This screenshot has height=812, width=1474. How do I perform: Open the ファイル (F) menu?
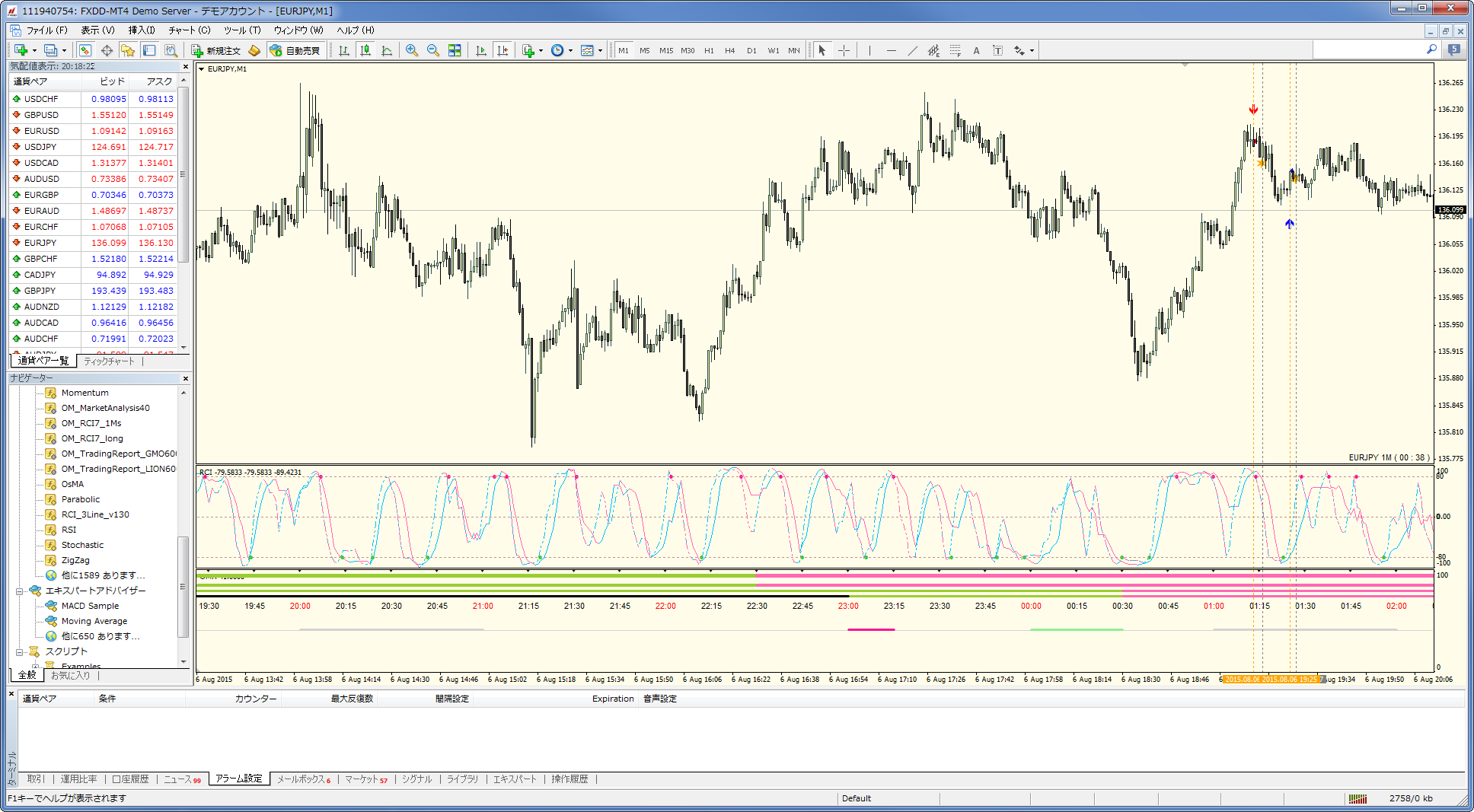click(46, 30)
